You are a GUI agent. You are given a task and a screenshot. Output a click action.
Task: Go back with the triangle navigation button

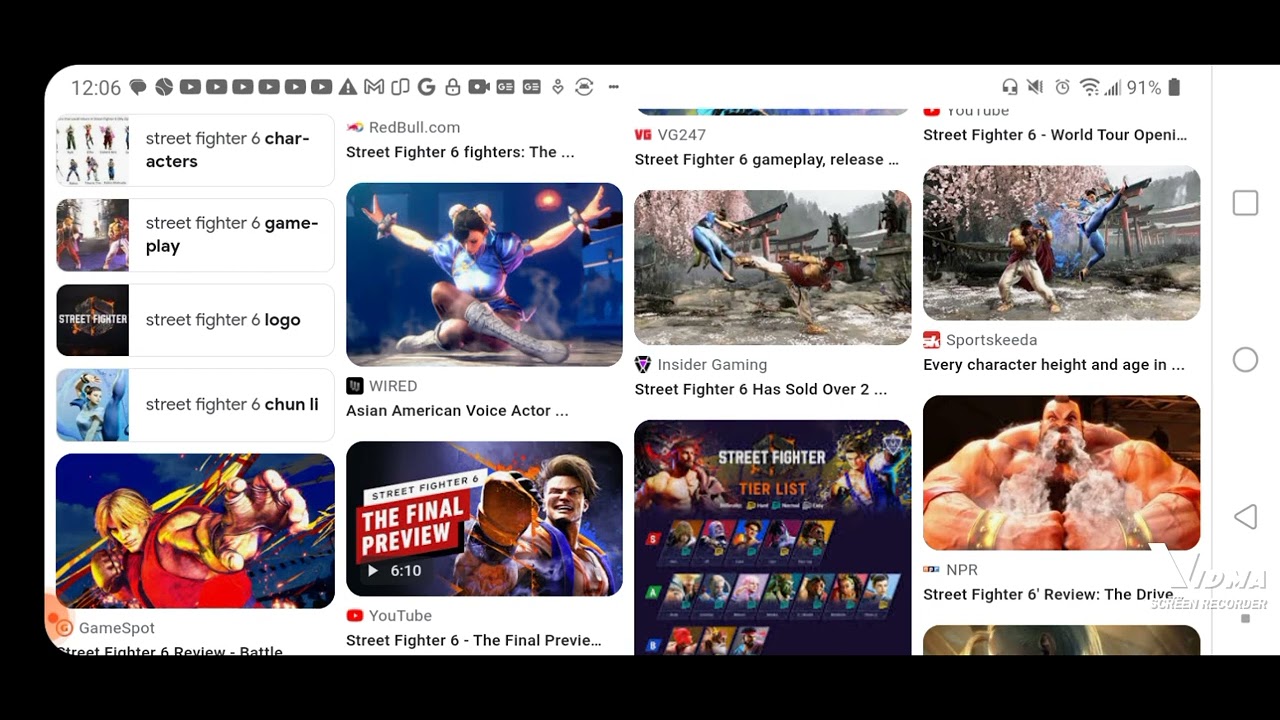pyautogui.click(x=1245, y=516)
